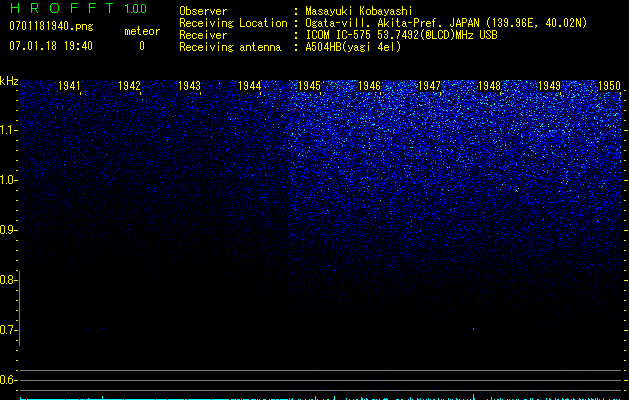629x400 pixels.
Task: Click the 1950 time marker
Action: click(x=609, y=86)
